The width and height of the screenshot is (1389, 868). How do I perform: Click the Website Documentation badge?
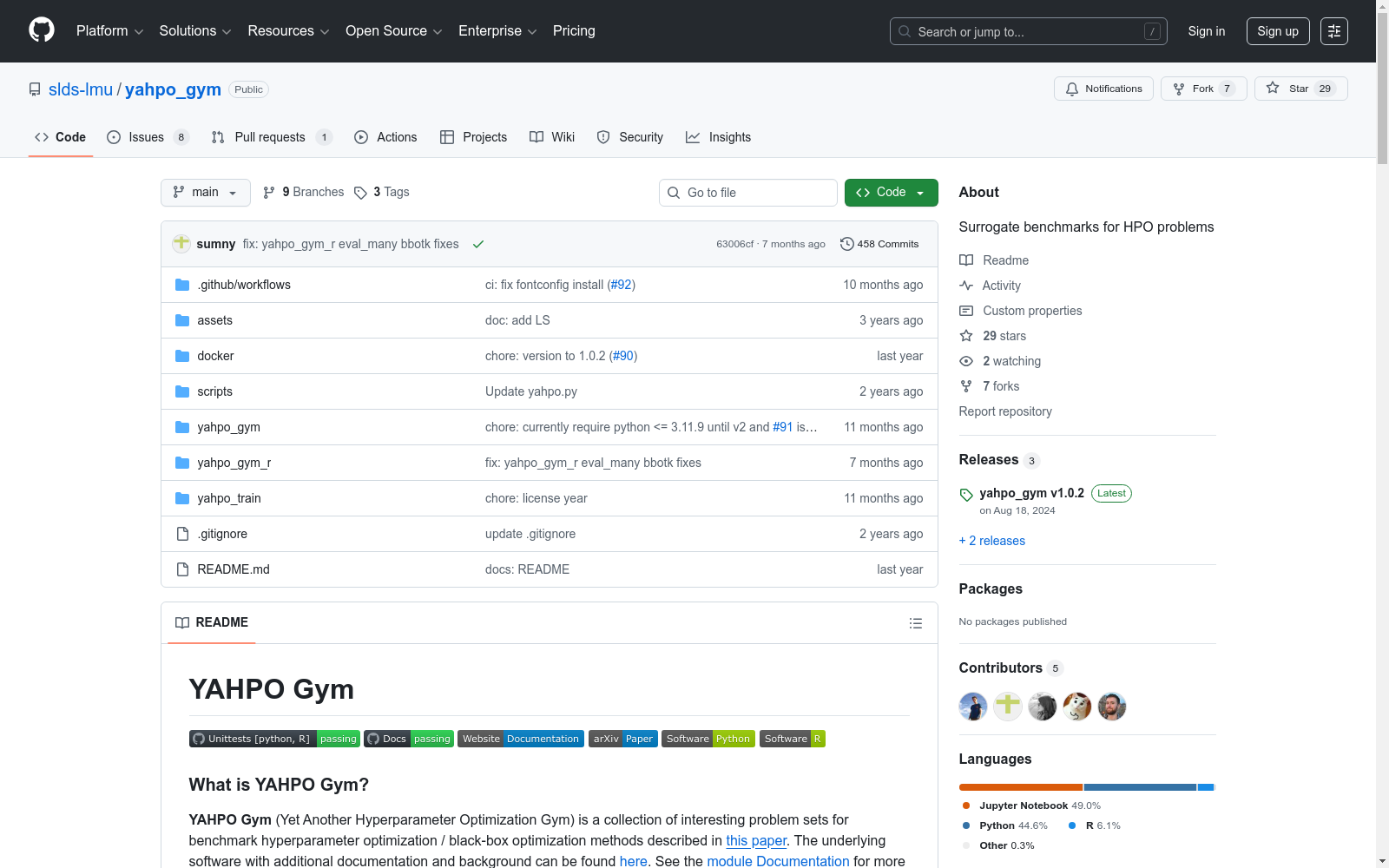pos(521,739)
